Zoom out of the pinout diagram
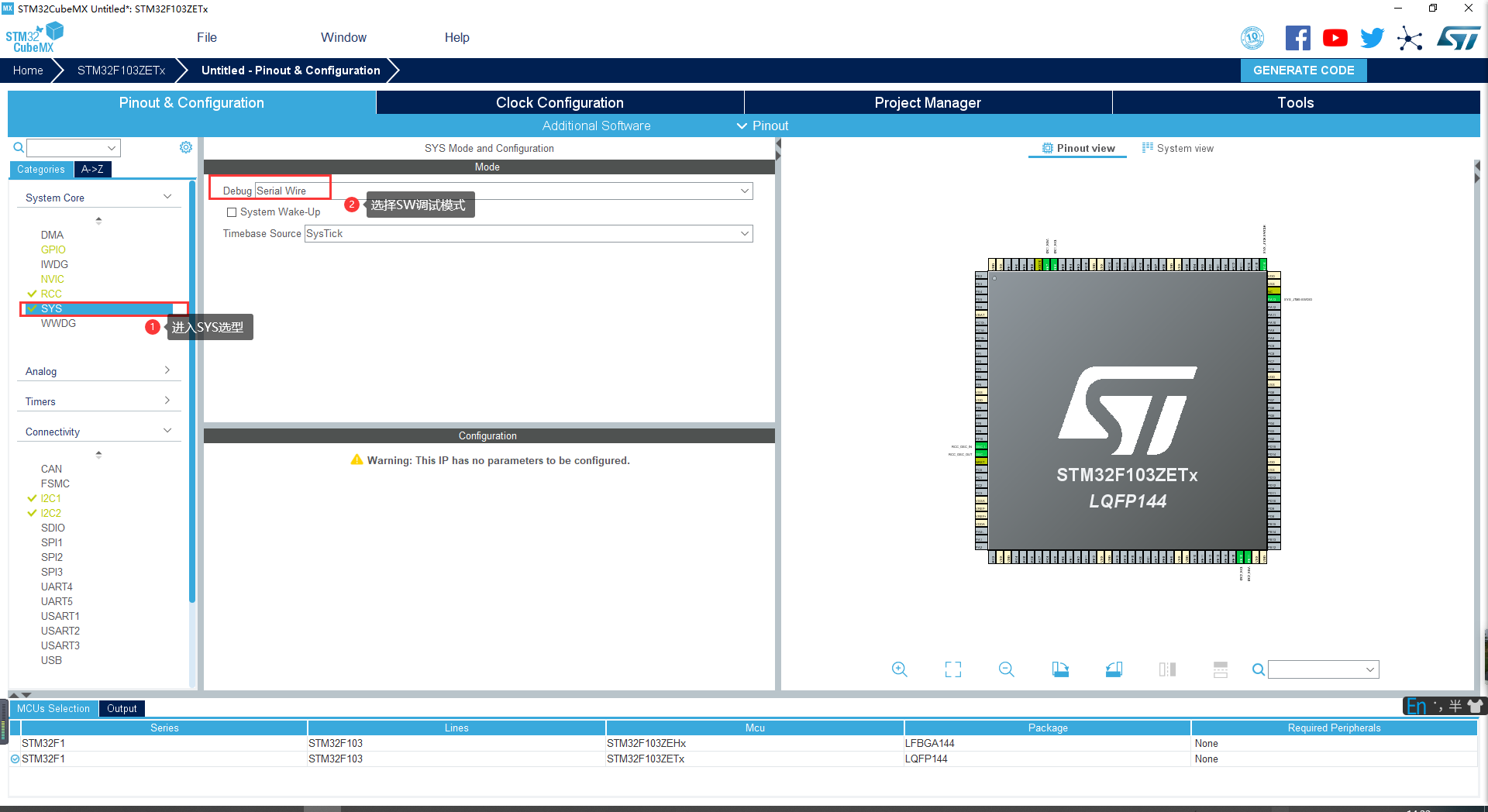This screenshot has width=1488, height=812. pos(1005,669)
